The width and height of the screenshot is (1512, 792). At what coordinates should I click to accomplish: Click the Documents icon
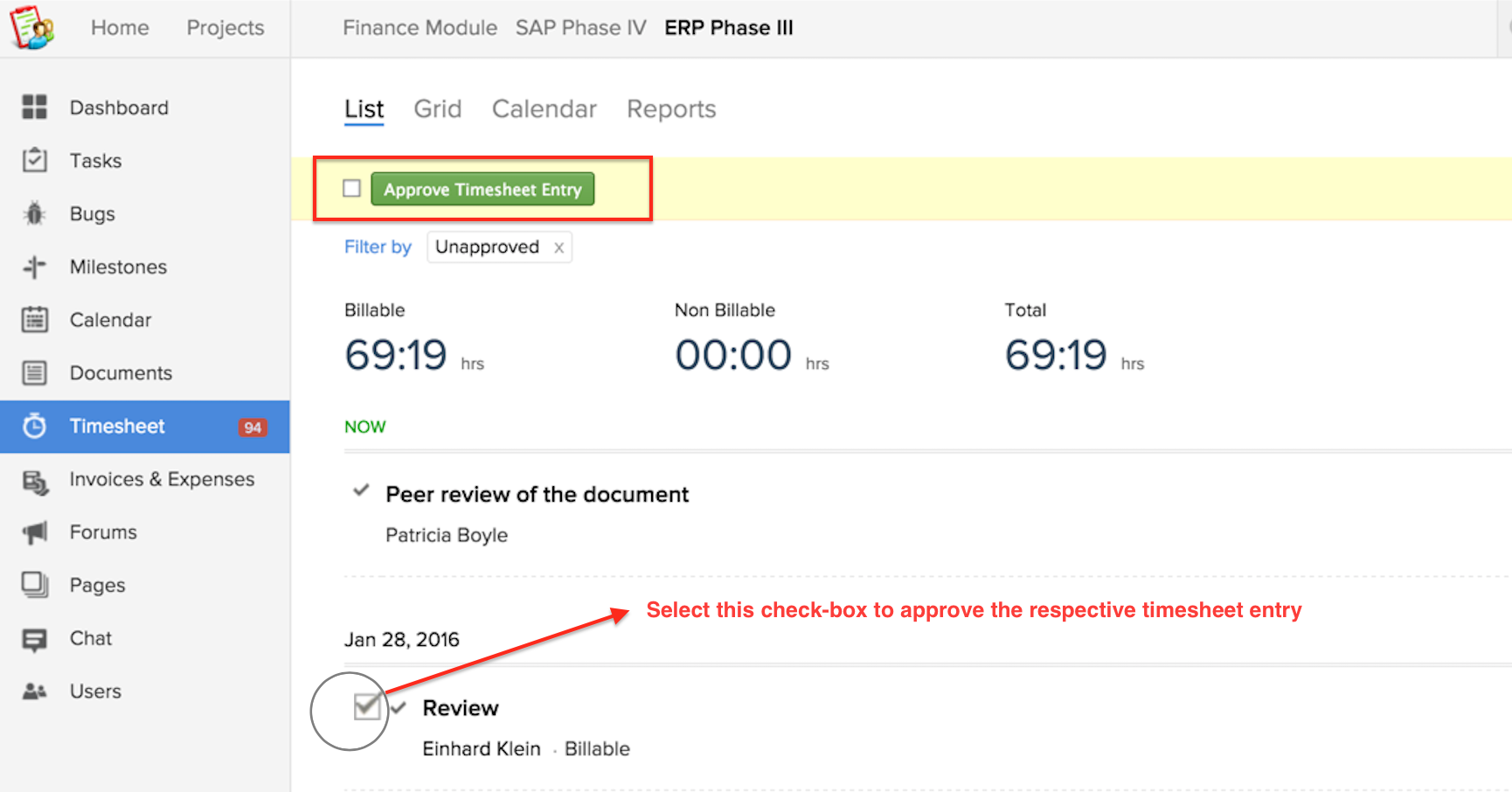35,373
